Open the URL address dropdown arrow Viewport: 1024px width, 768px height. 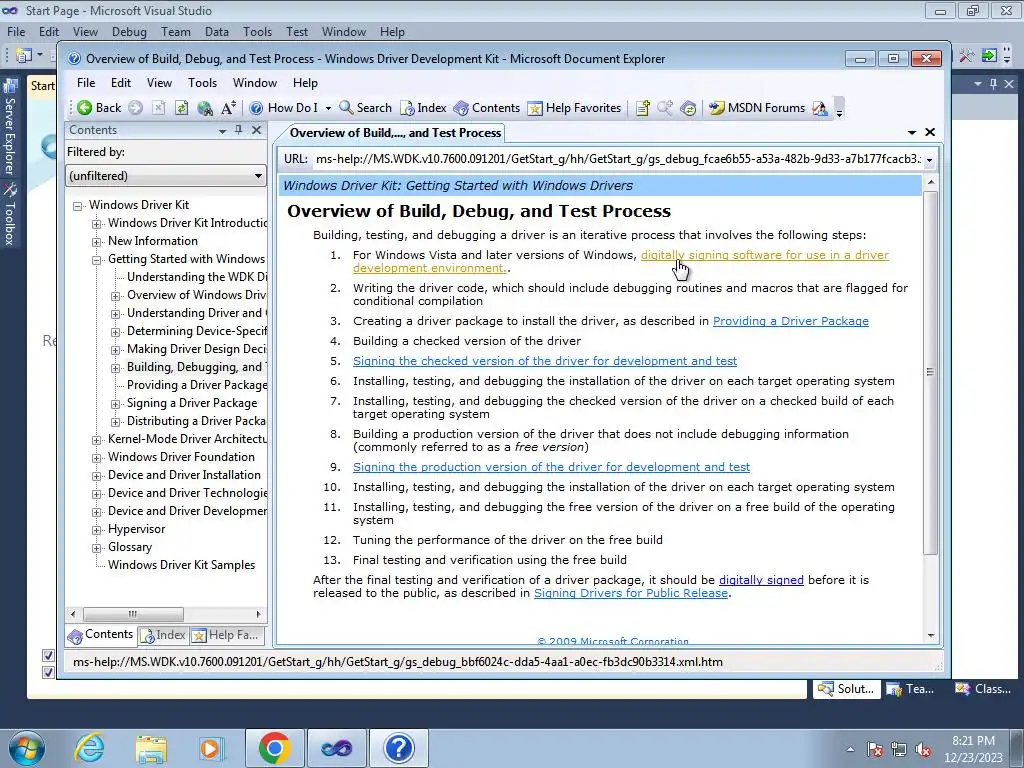(x=929, y=159)
